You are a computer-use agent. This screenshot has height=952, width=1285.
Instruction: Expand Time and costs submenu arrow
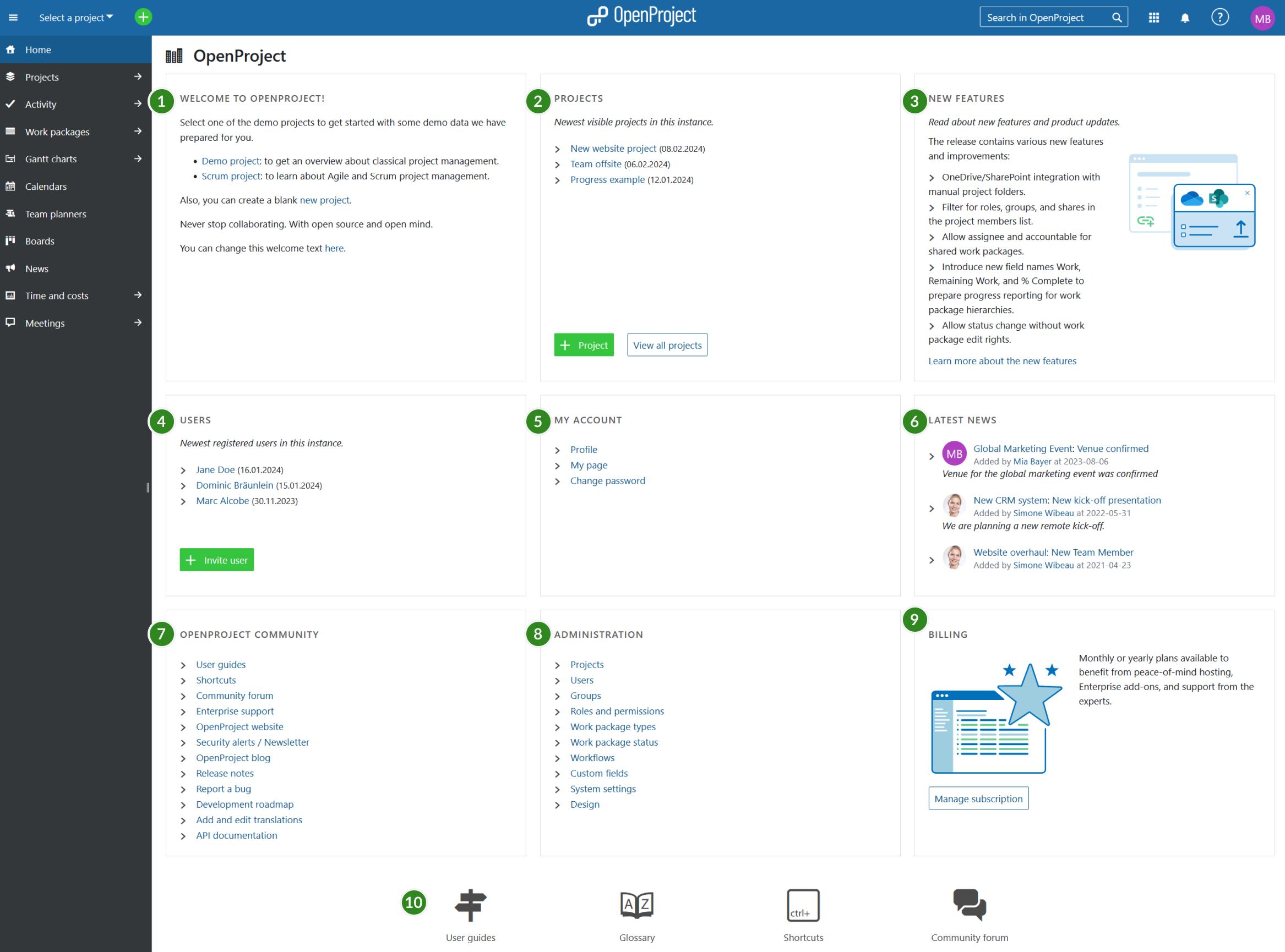[x=138, y=295]
